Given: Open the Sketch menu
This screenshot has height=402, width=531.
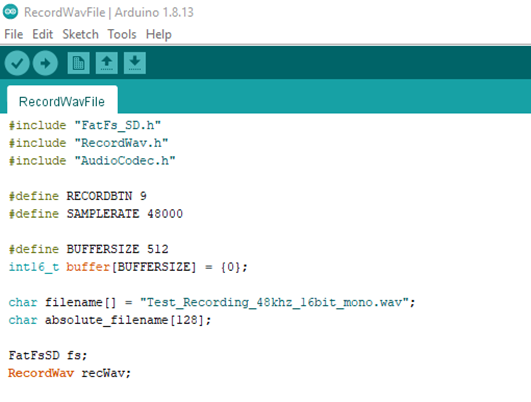Looking at the screenshot, I should [x=80, y=34].
